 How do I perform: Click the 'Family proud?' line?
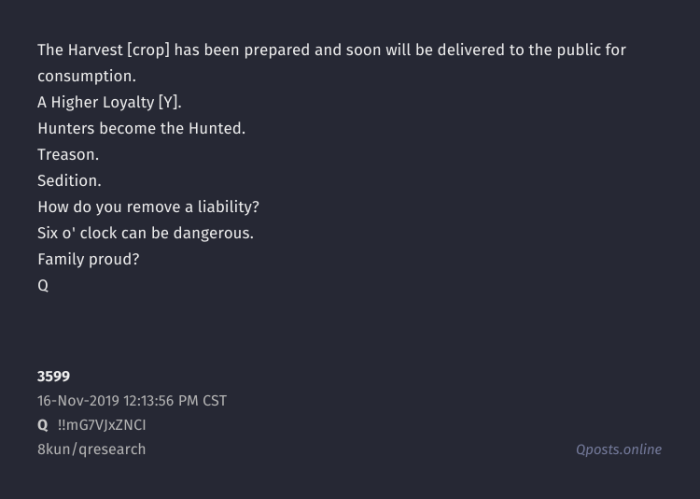[88, 259]
